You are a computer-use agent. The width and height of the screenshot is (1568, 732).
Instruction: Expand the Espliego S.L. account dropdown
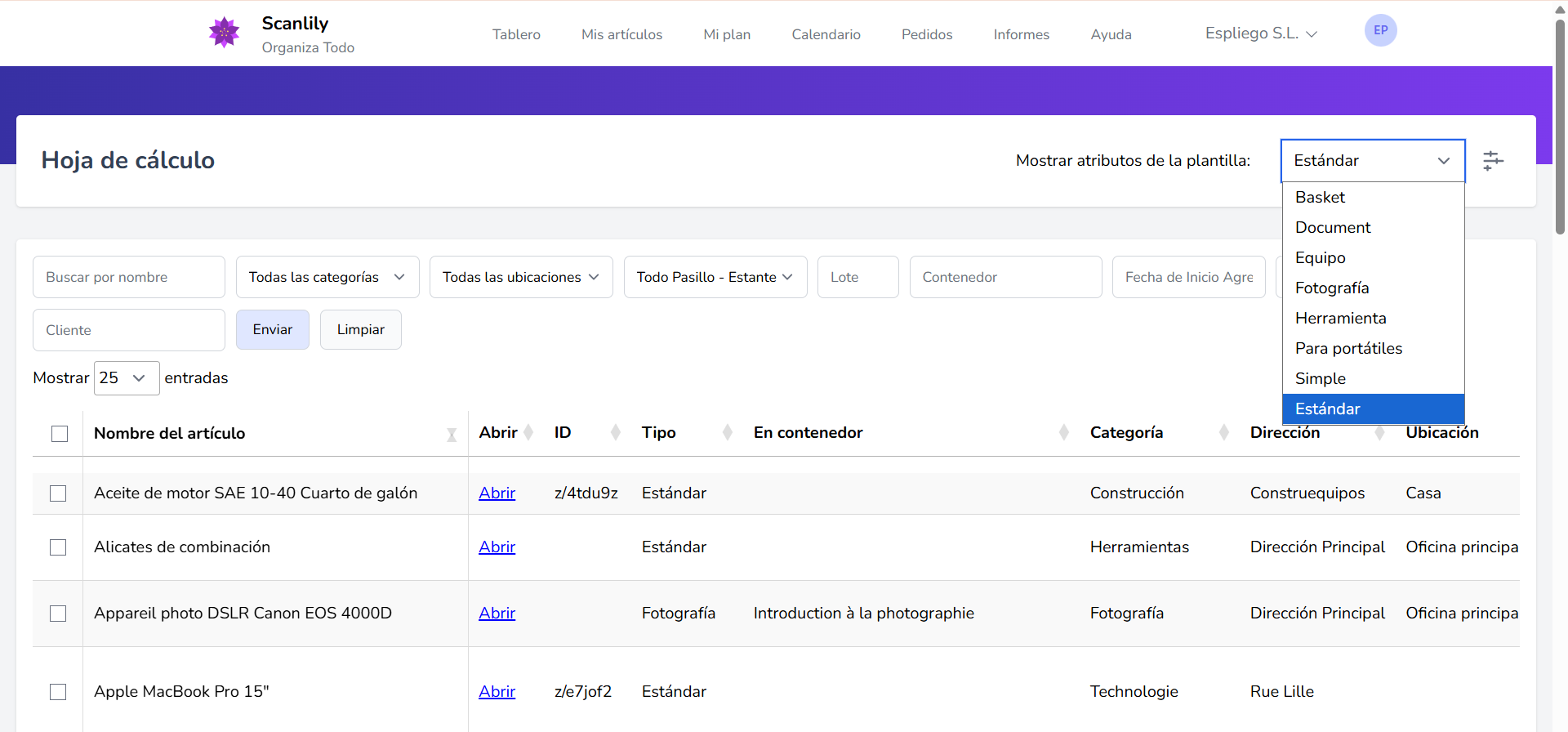[1261, 33]
